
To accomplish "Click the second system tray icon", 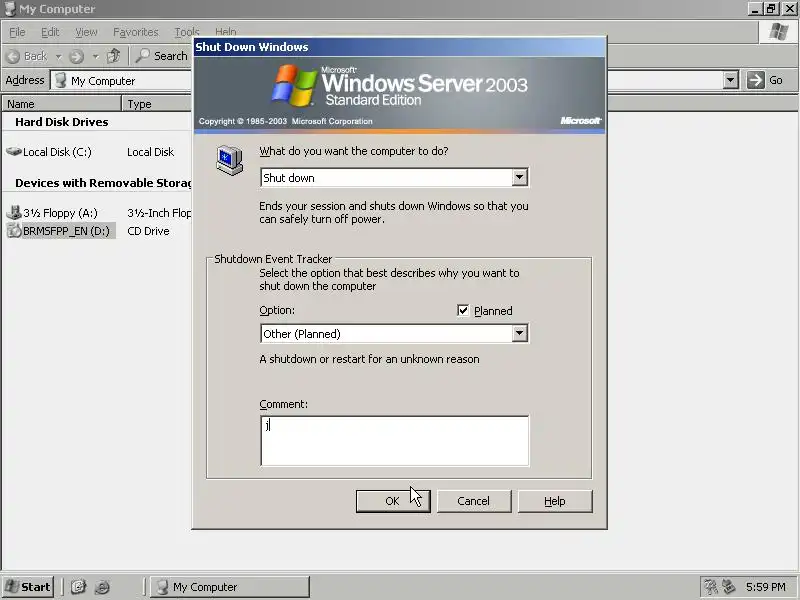I will pos(729,587).
